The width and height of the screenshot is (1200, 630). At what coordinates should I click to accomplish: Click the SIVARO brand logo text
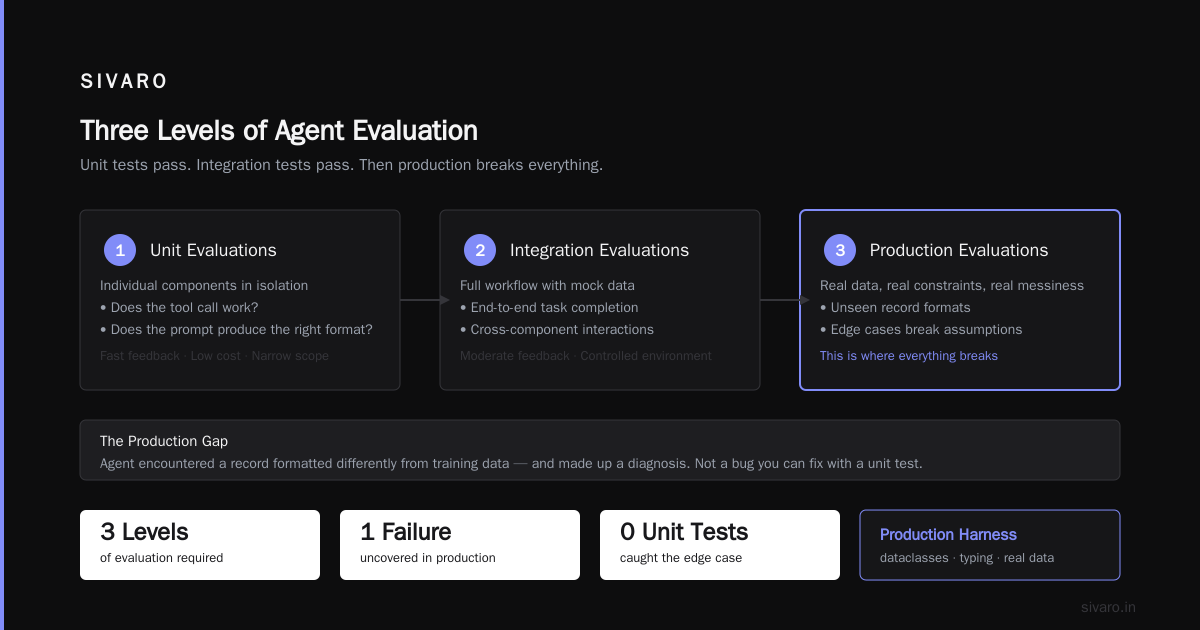pyautogui.click(x=124, y=82)
